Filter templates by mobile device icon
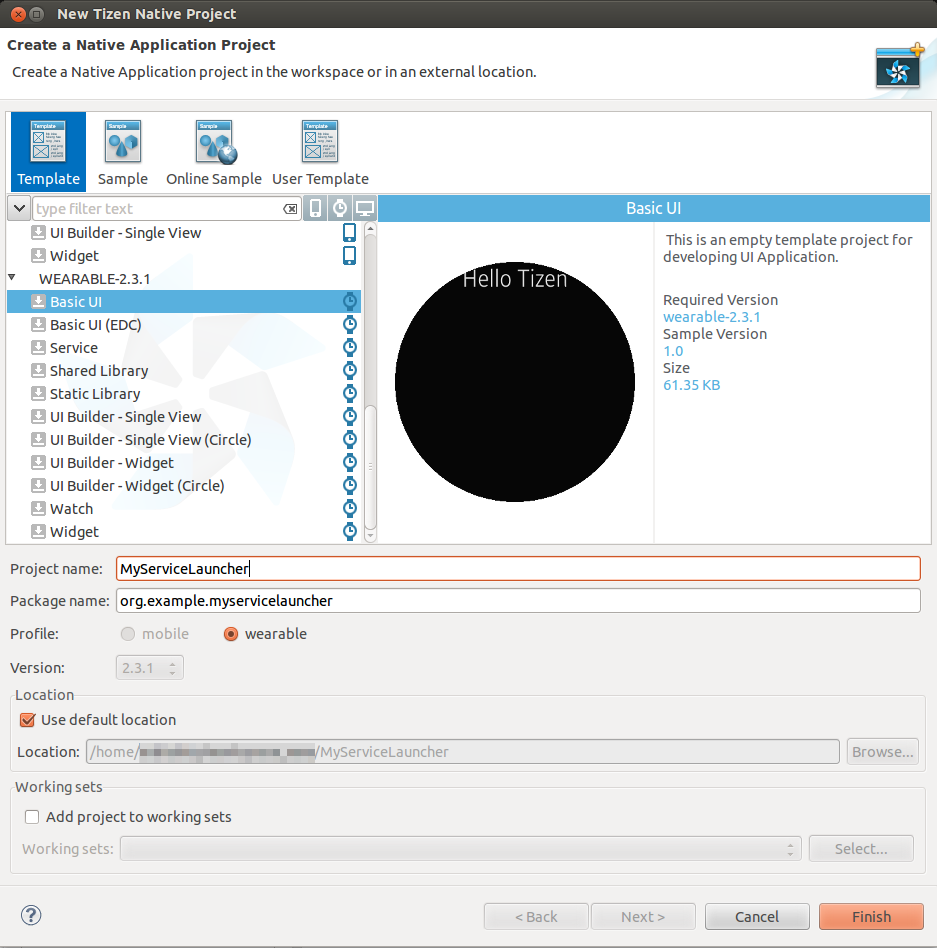937x948 pixels. tap(316, 208)
